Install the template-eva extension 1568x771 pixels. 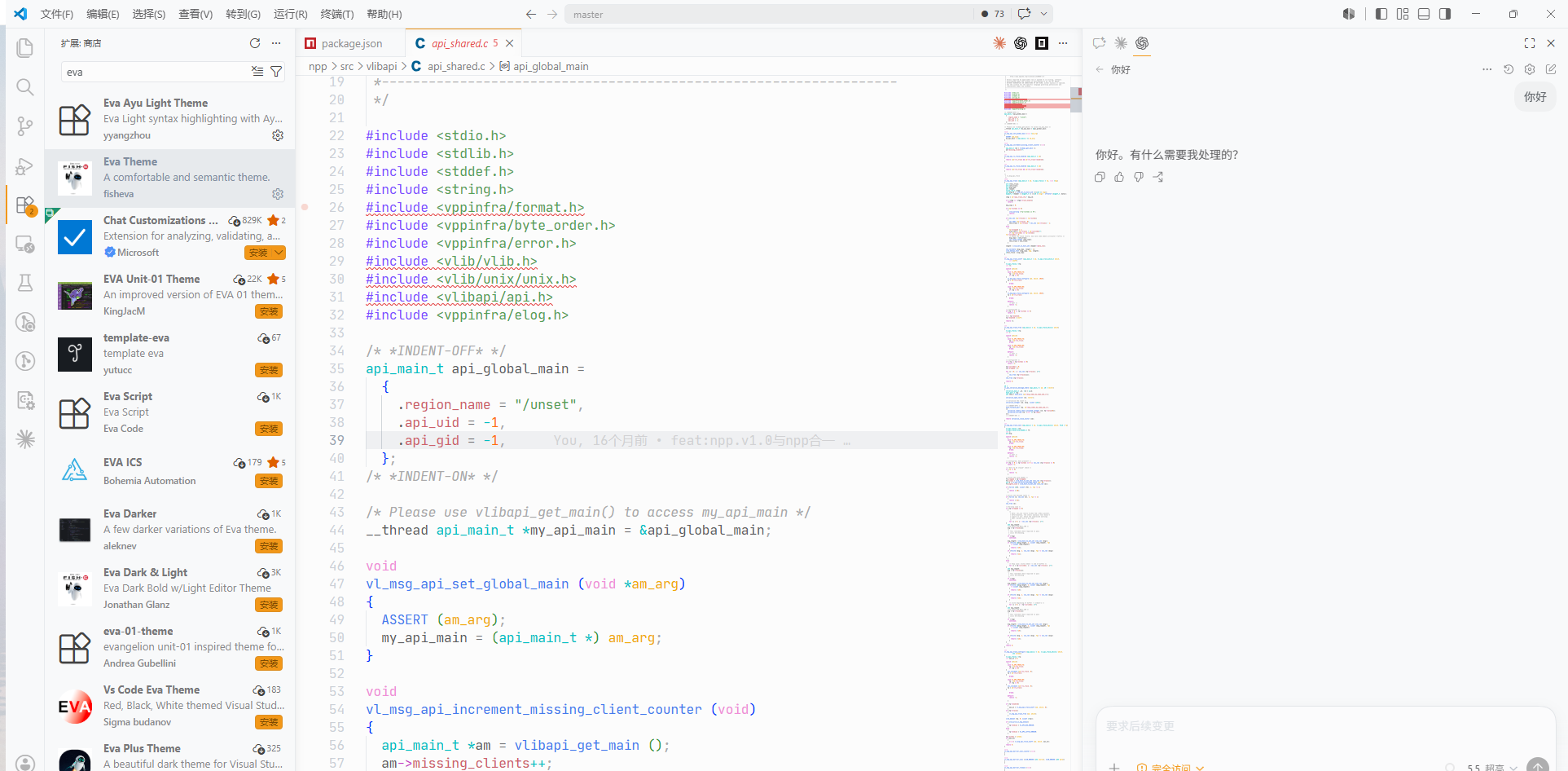pos(269,370)
